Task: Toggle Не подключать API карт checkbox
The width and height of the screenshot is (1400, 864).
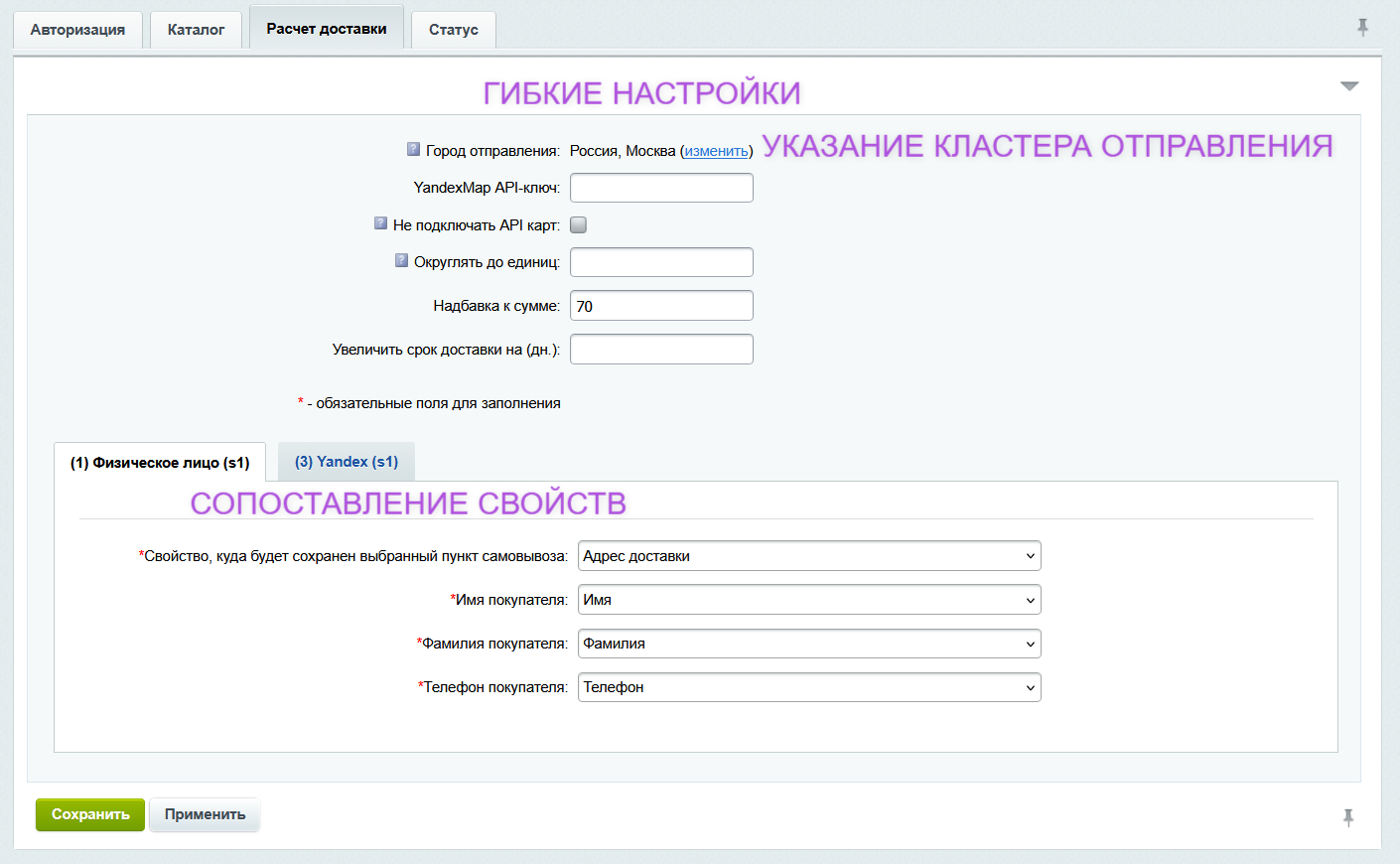Action: pyautogui.click(x=578, y=225)
